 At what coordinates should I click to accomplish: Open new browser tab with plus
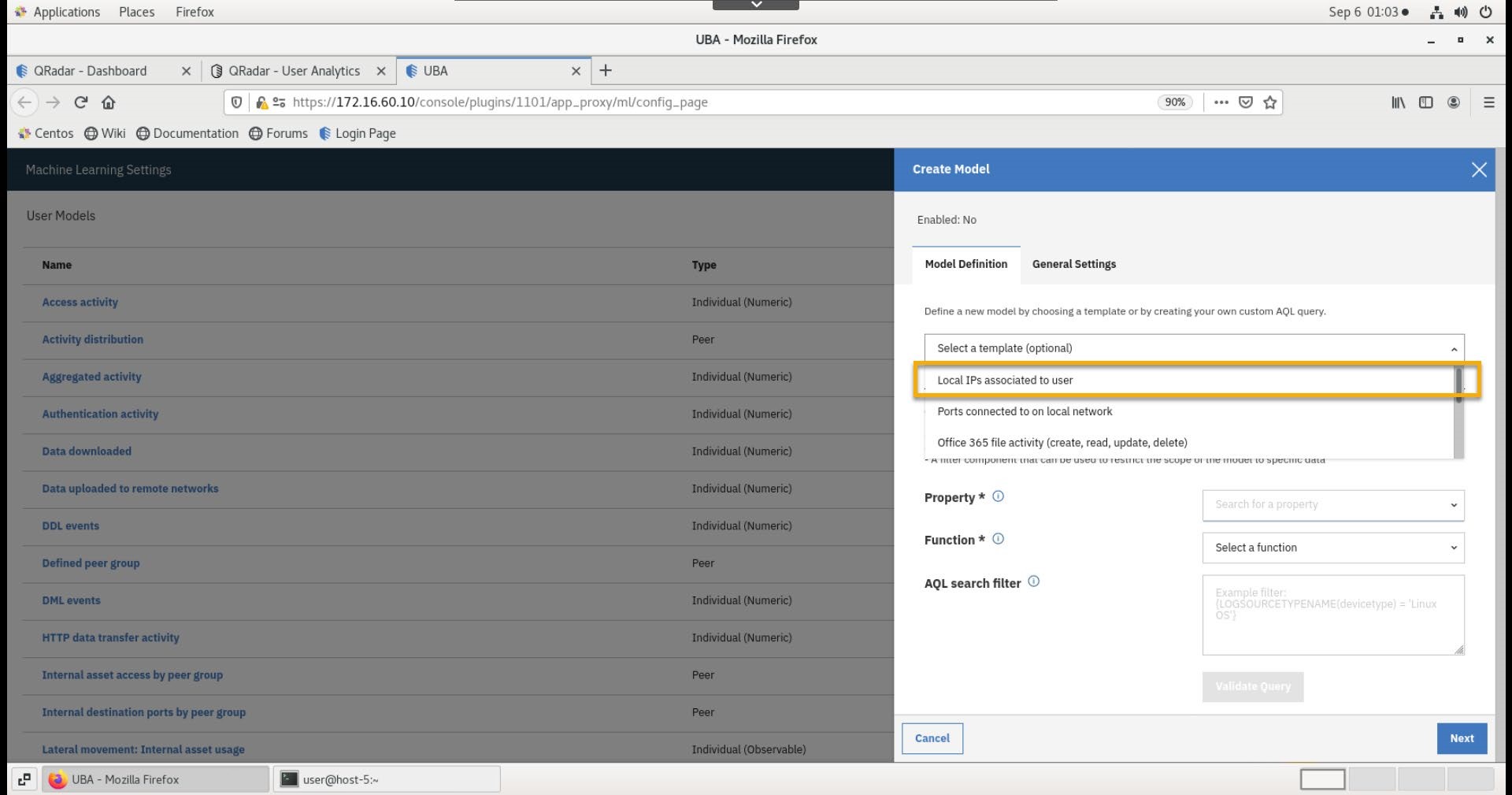click(x=605, y=71)
